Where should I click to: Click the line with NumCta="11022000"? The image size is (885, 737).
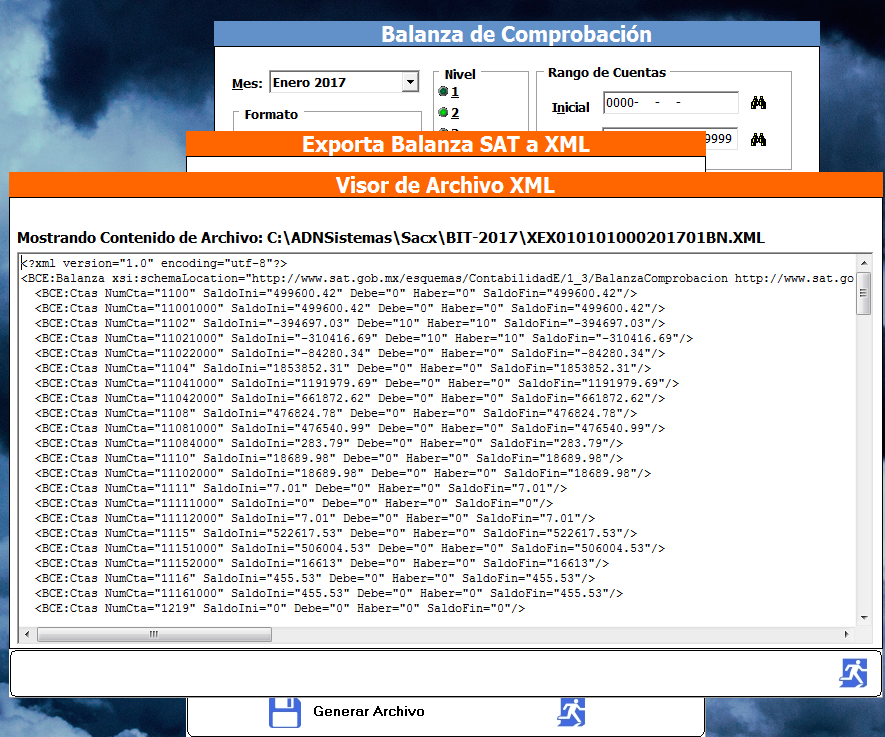pos(350,353)
